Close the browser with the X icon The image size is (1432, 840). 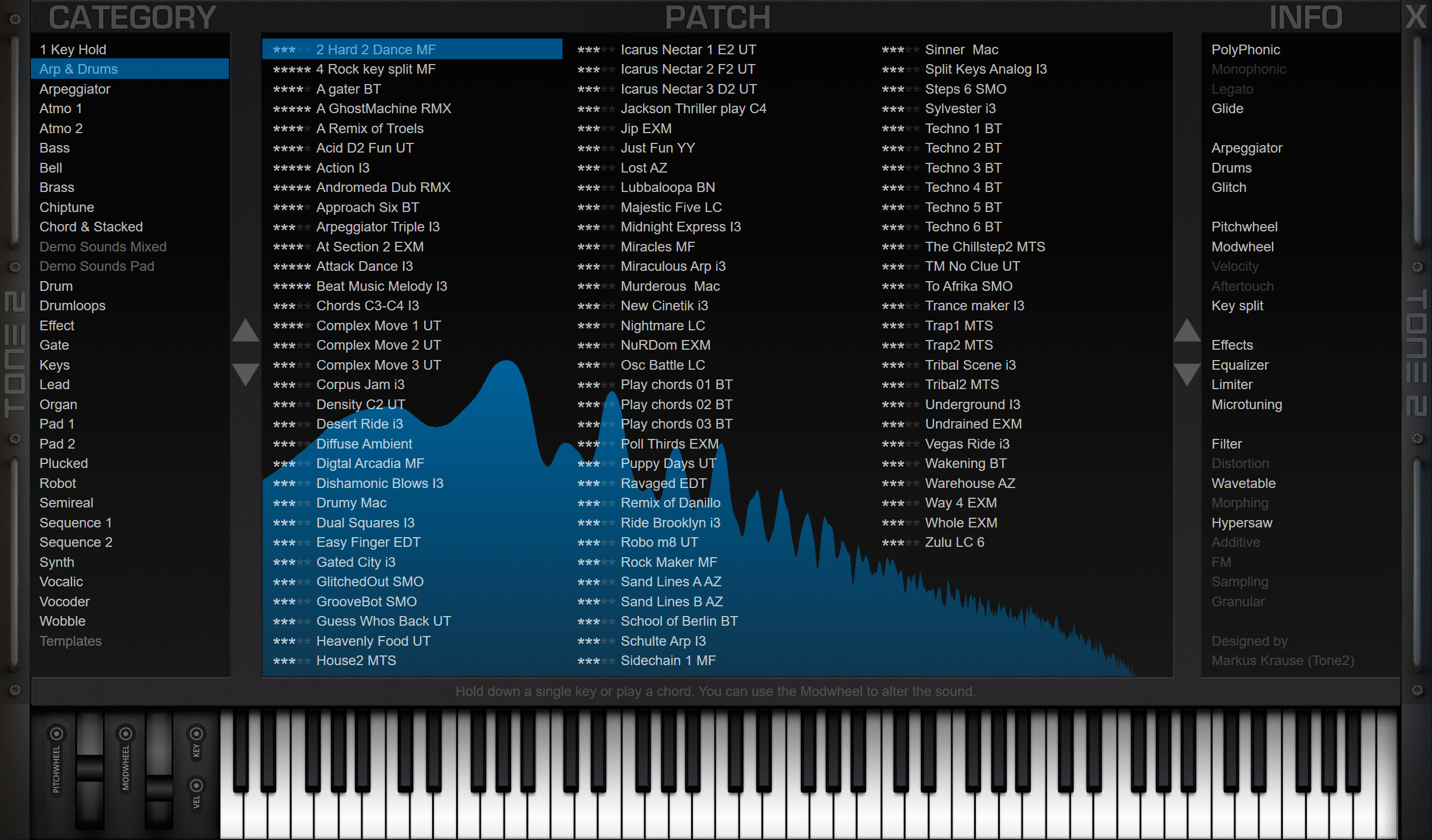1415,17
